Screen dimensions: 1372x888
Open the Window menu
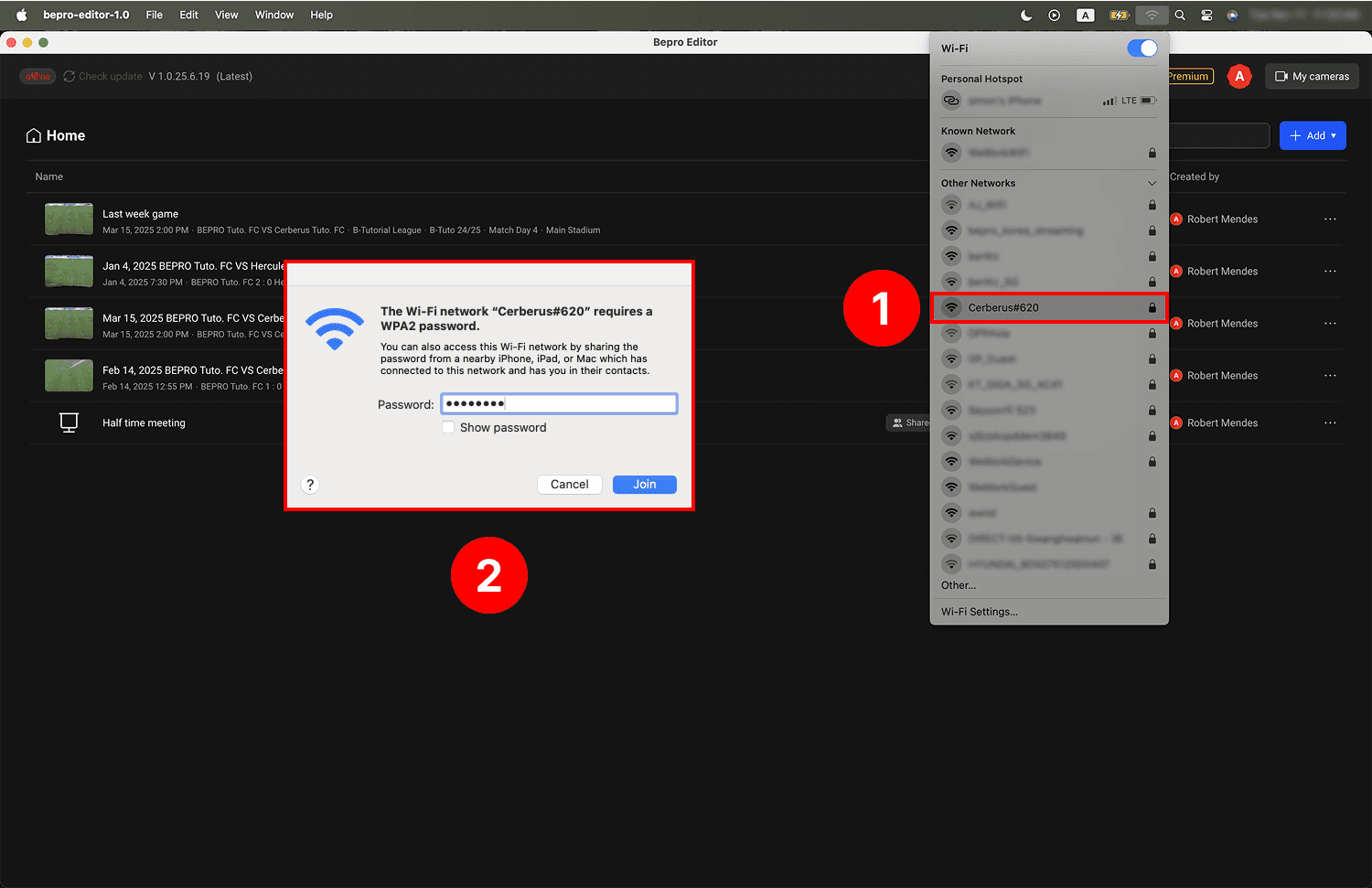(274, 15)
